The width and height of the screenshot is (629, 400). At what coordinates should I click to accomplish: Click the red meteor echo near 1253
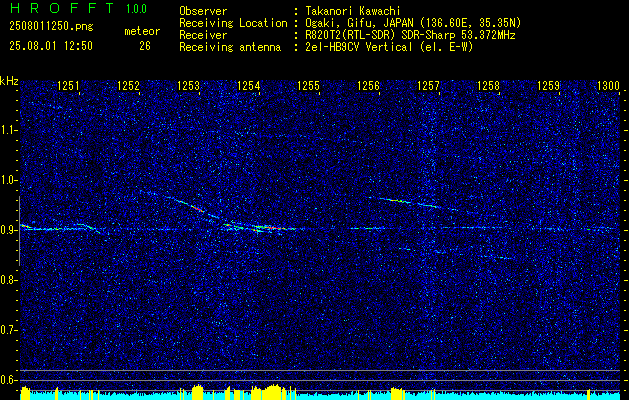196,208
